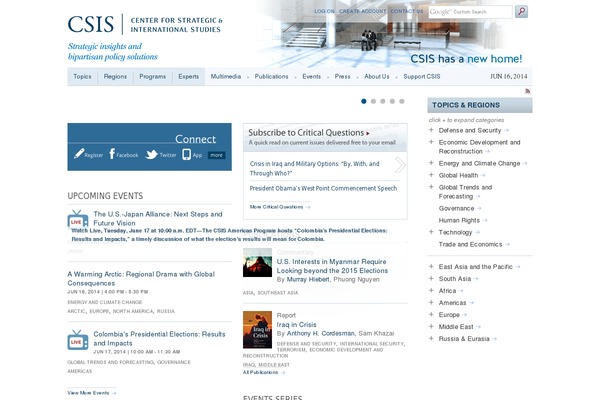Open Iraq in Crisis report title
Screen dimensions: 600x400
coord(297,325)
